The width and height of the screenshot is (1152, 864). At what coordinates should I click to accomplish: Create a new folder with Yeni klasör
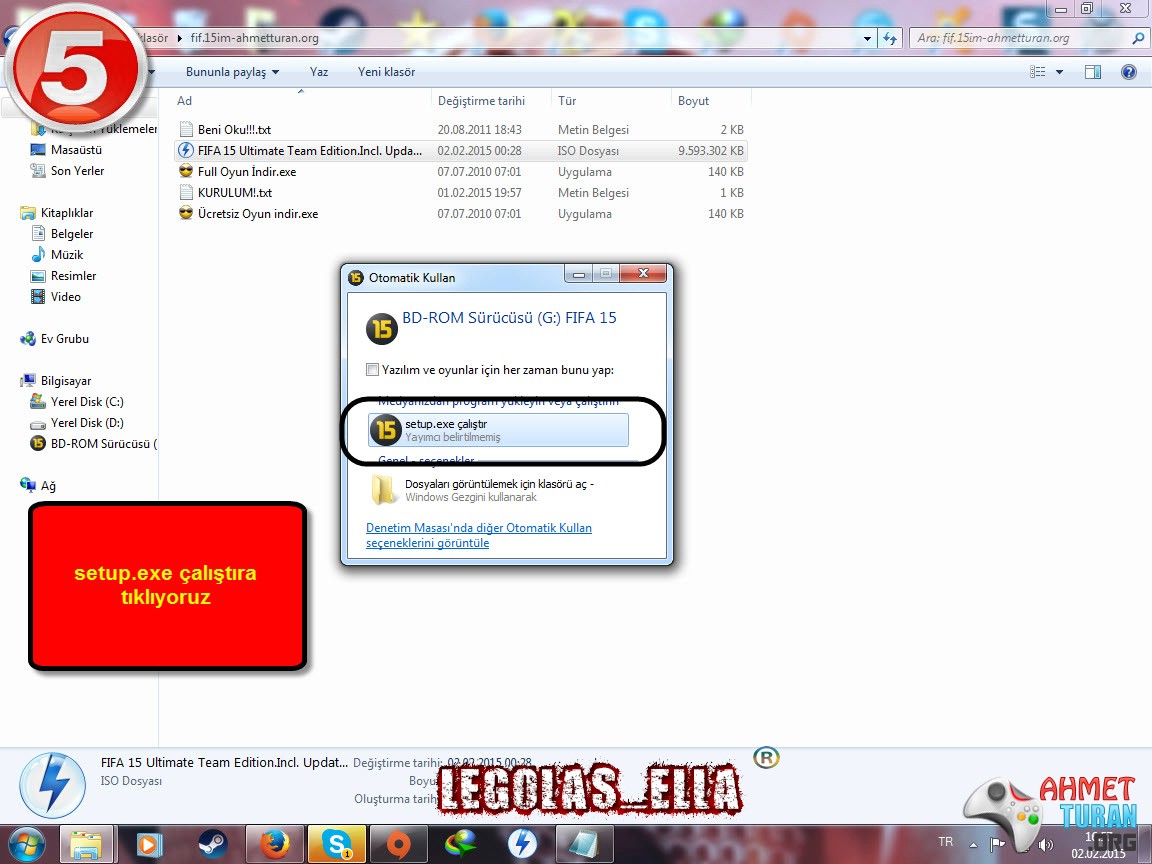pyautogui.click(x=386, y=72)
